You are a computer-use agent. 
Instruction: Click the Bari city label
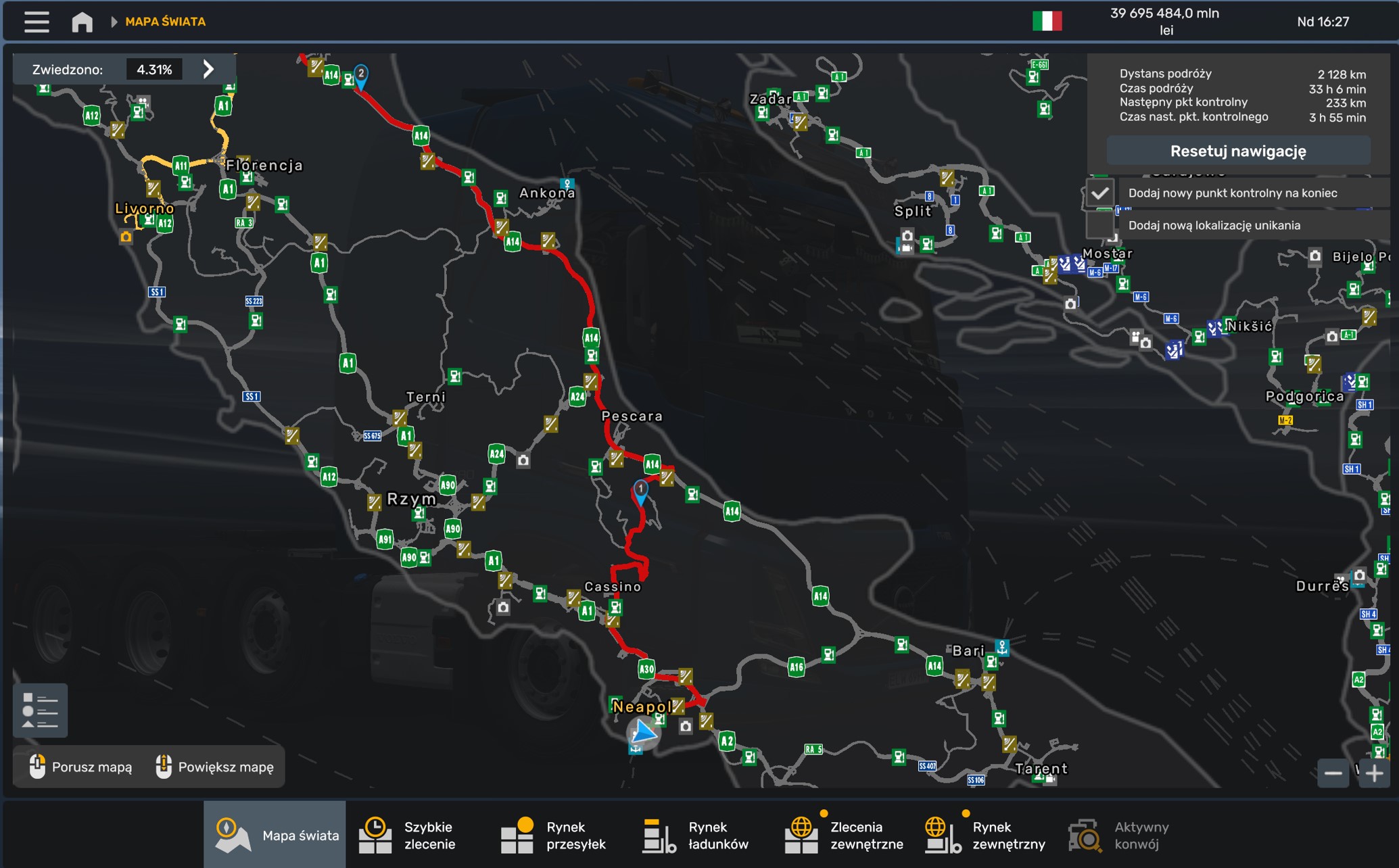click(x=968, y=650)
